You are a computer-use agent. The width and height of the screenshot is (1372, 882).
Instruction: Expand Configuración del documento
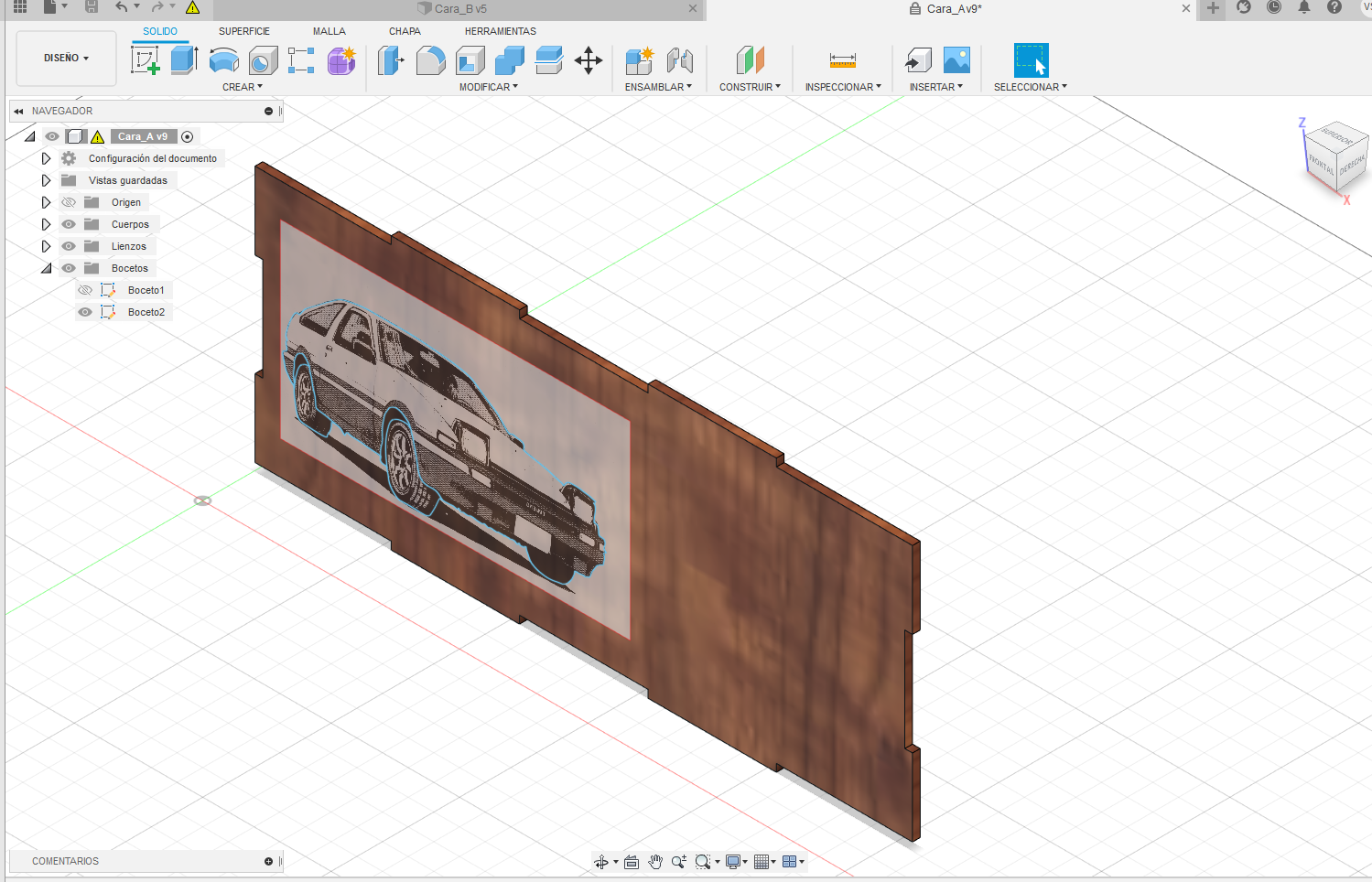click(x=46, y=158)
